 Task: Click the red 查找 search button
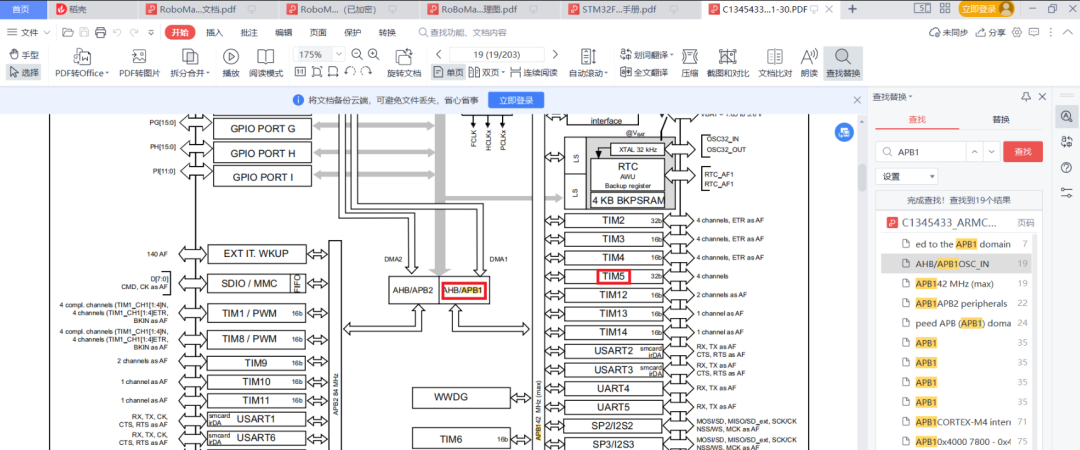pyautogui.click(x=1022, y=151)
